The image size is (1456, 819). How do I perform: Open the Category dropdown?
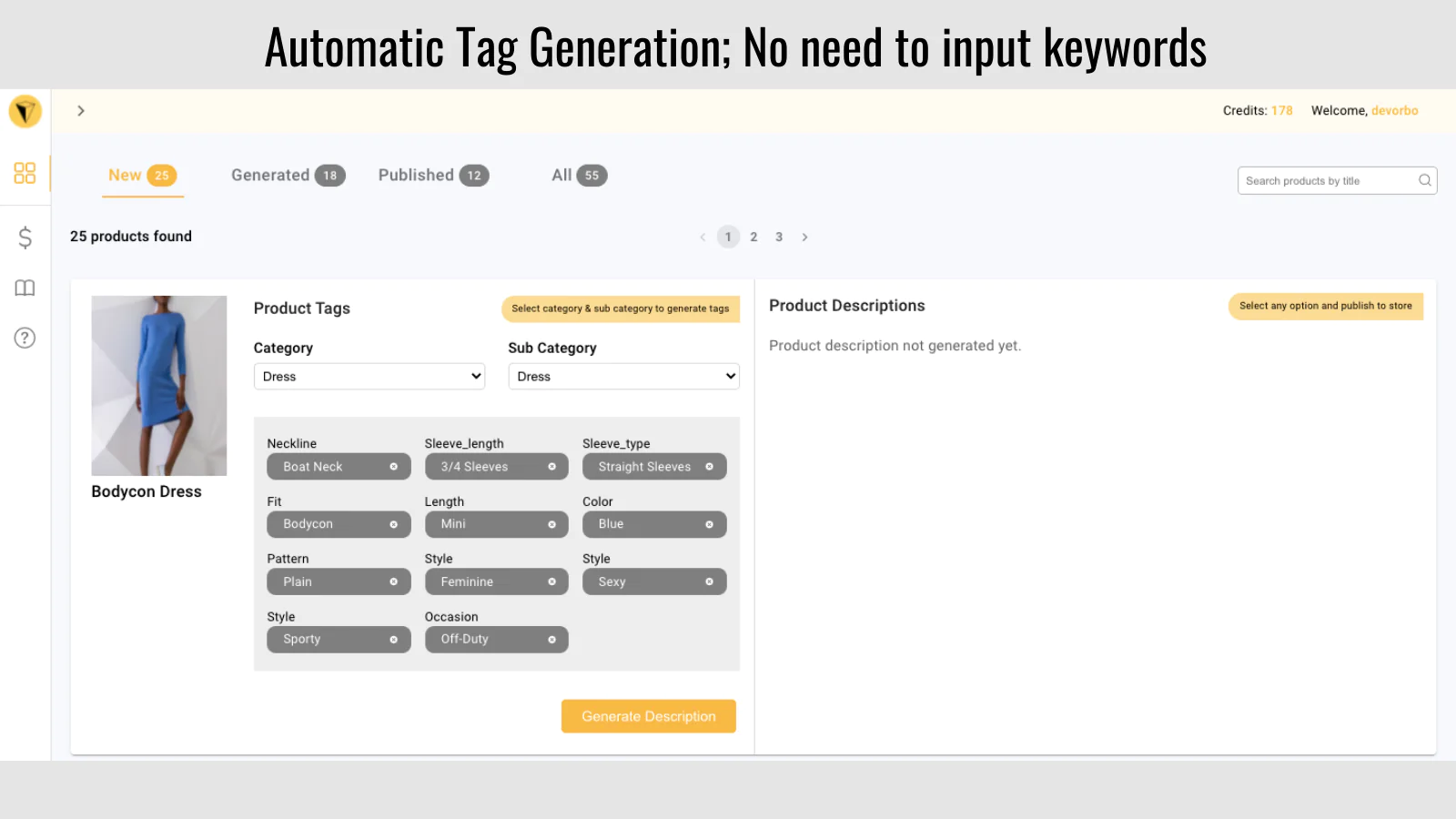click(369, 377)
